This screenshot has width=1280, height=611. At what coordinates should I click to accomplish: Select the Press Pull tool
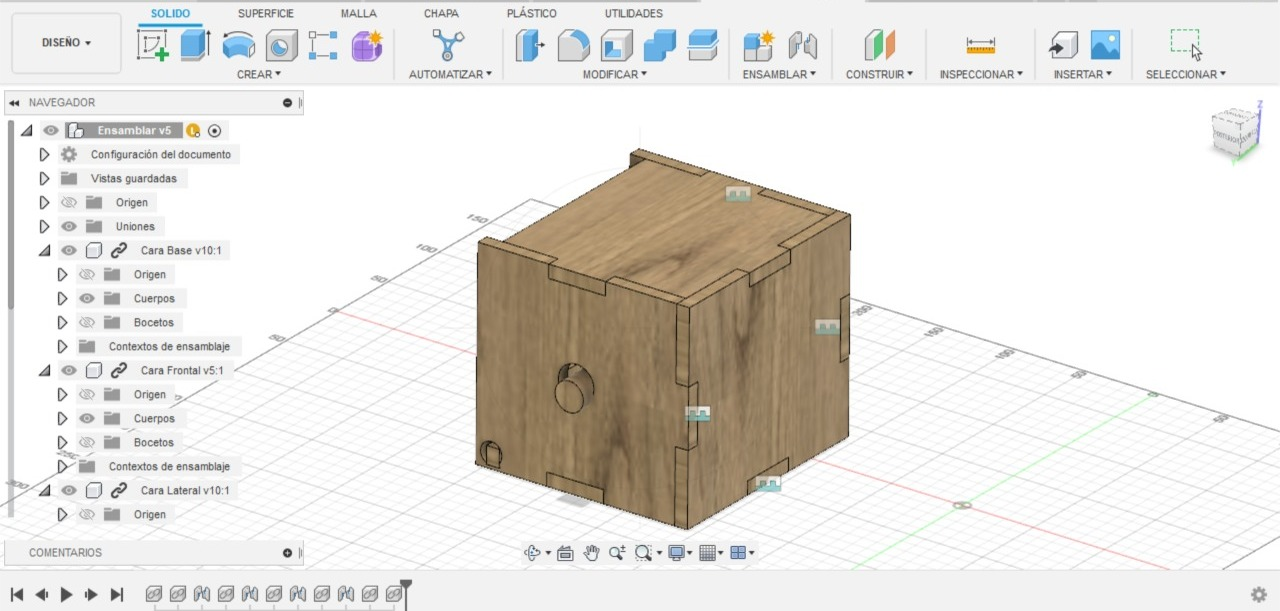point(530,45)
